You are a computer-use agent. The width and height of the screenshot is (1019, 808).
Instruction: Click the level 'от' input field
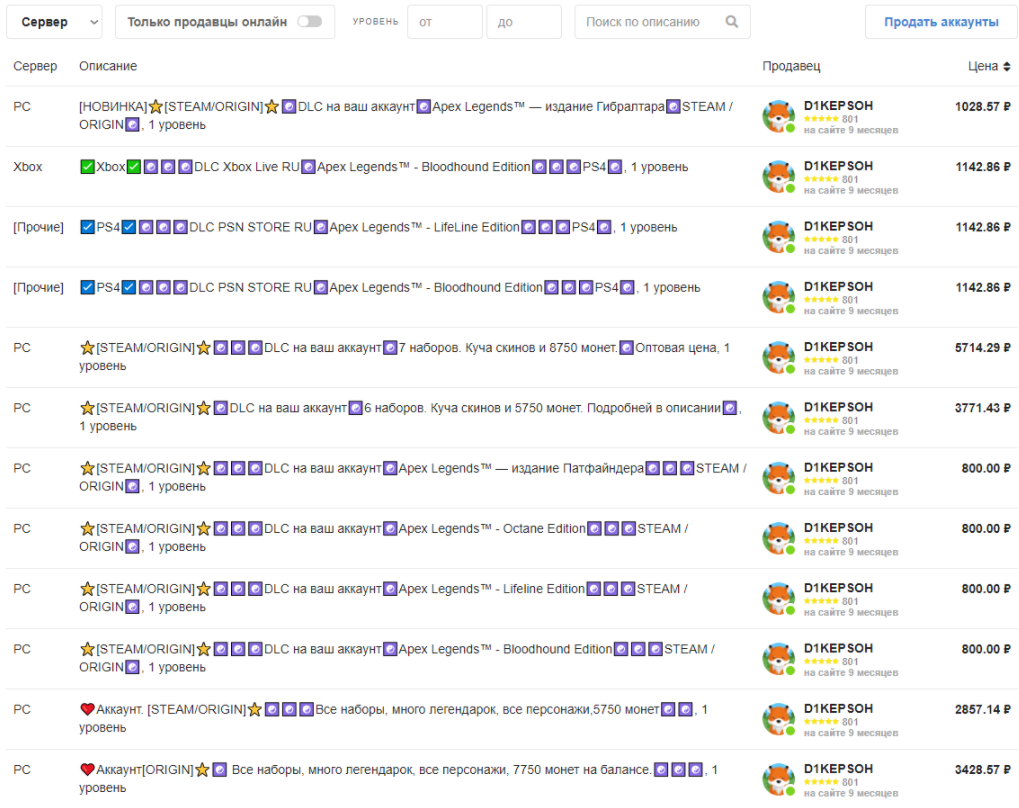point(445,22)
